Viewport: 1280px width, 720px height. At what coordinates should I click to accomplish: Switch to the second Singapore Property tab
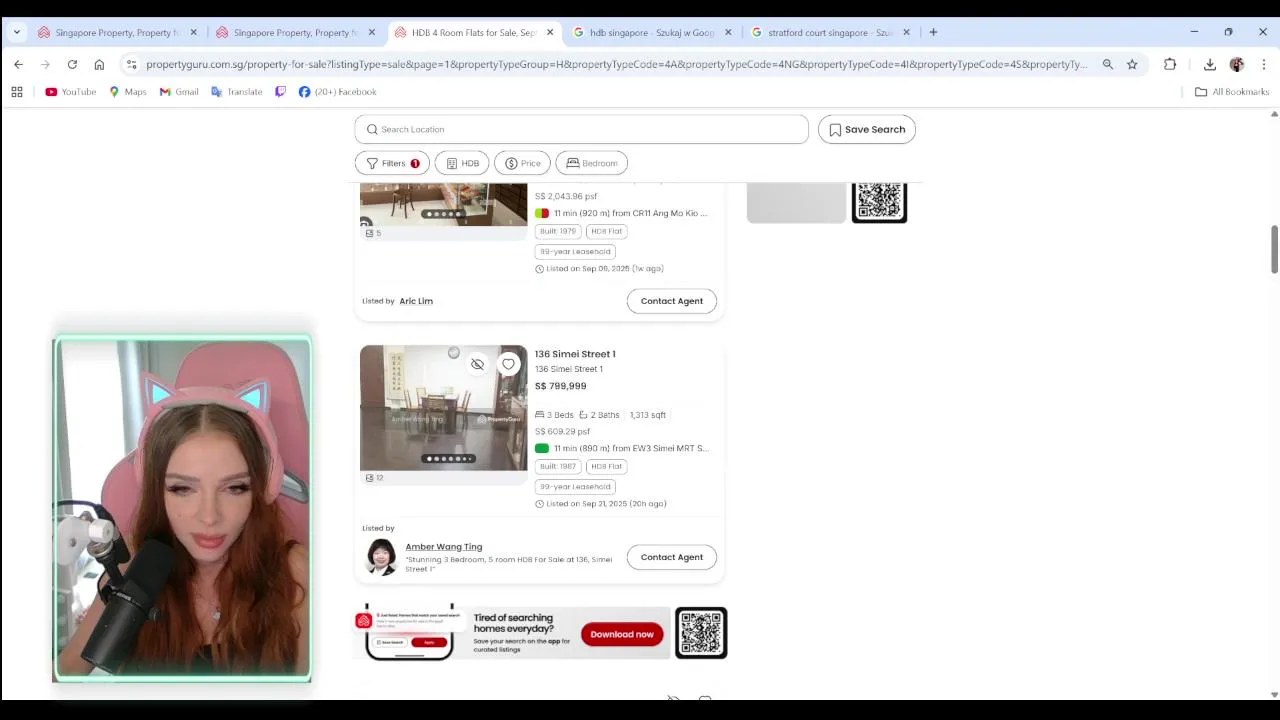pyautogui.click(x=294, y=32)
